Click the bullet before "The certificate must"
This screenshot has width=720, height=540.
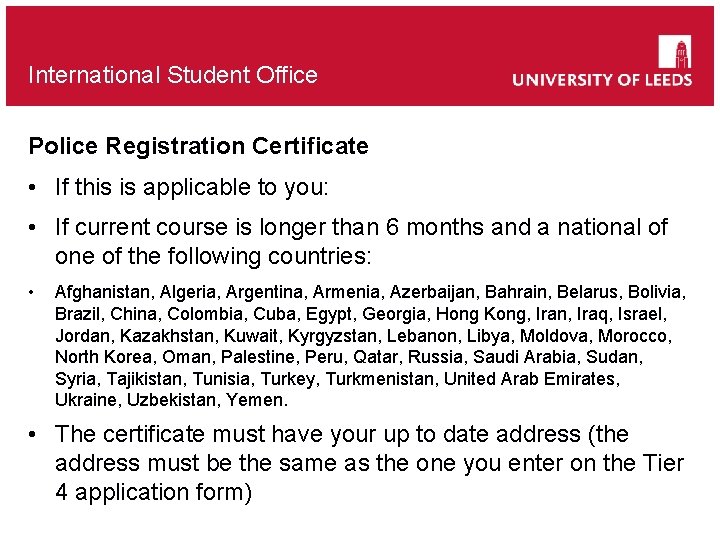(34, 435)
